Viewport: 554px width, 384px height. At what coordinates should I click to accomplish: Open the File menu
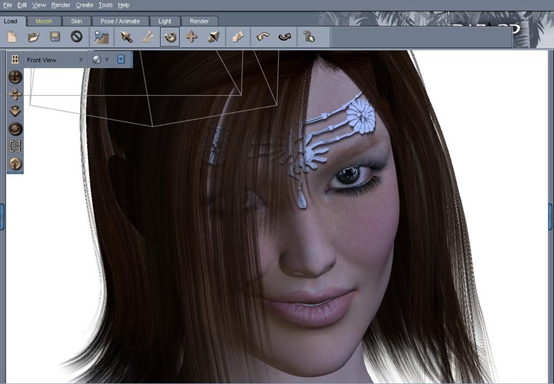pyautogui.click(x=7, y=5)
